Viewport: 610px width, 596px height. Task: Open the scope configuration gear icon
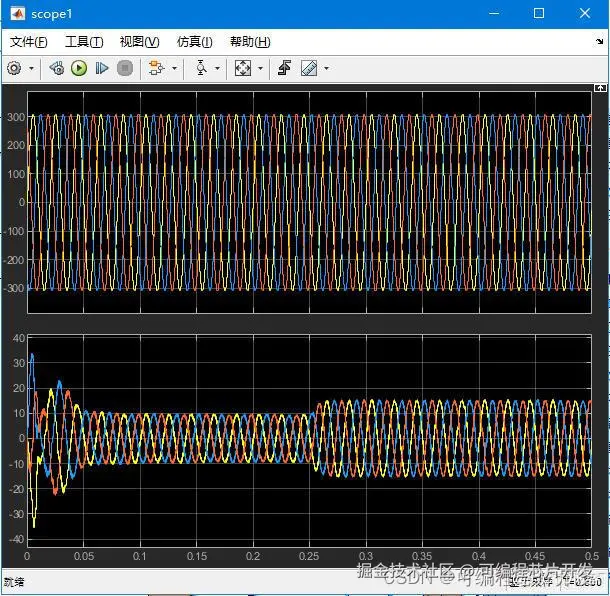[14, 68]
